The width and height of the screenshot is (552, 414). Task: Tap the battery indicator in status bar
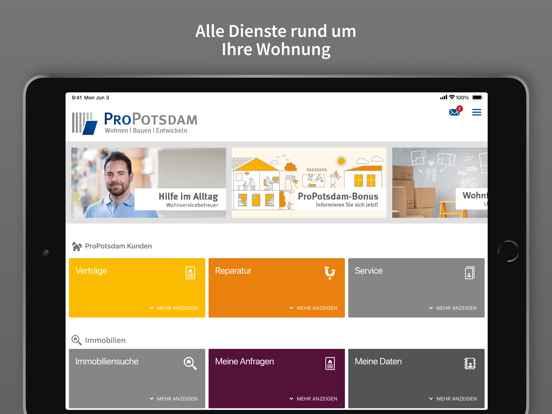(477, 97)
